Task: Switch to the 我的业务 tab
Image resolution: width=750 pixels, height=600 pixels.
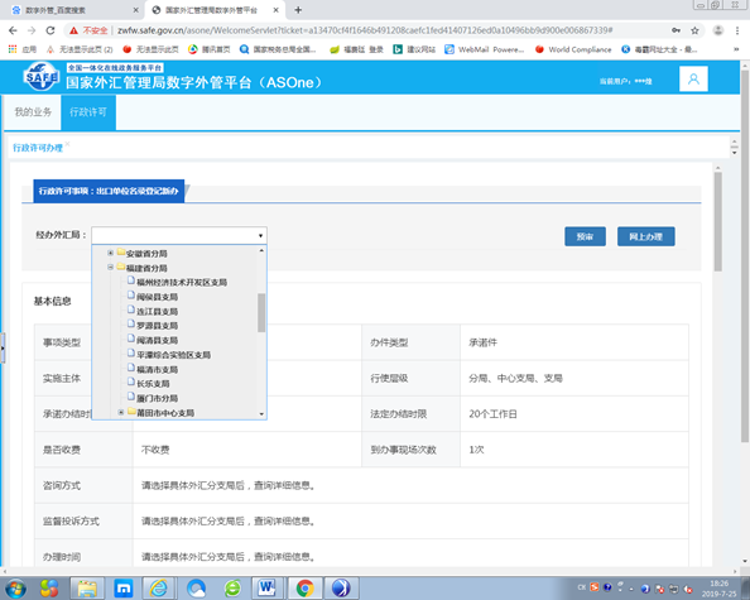Action: (32, 113)
